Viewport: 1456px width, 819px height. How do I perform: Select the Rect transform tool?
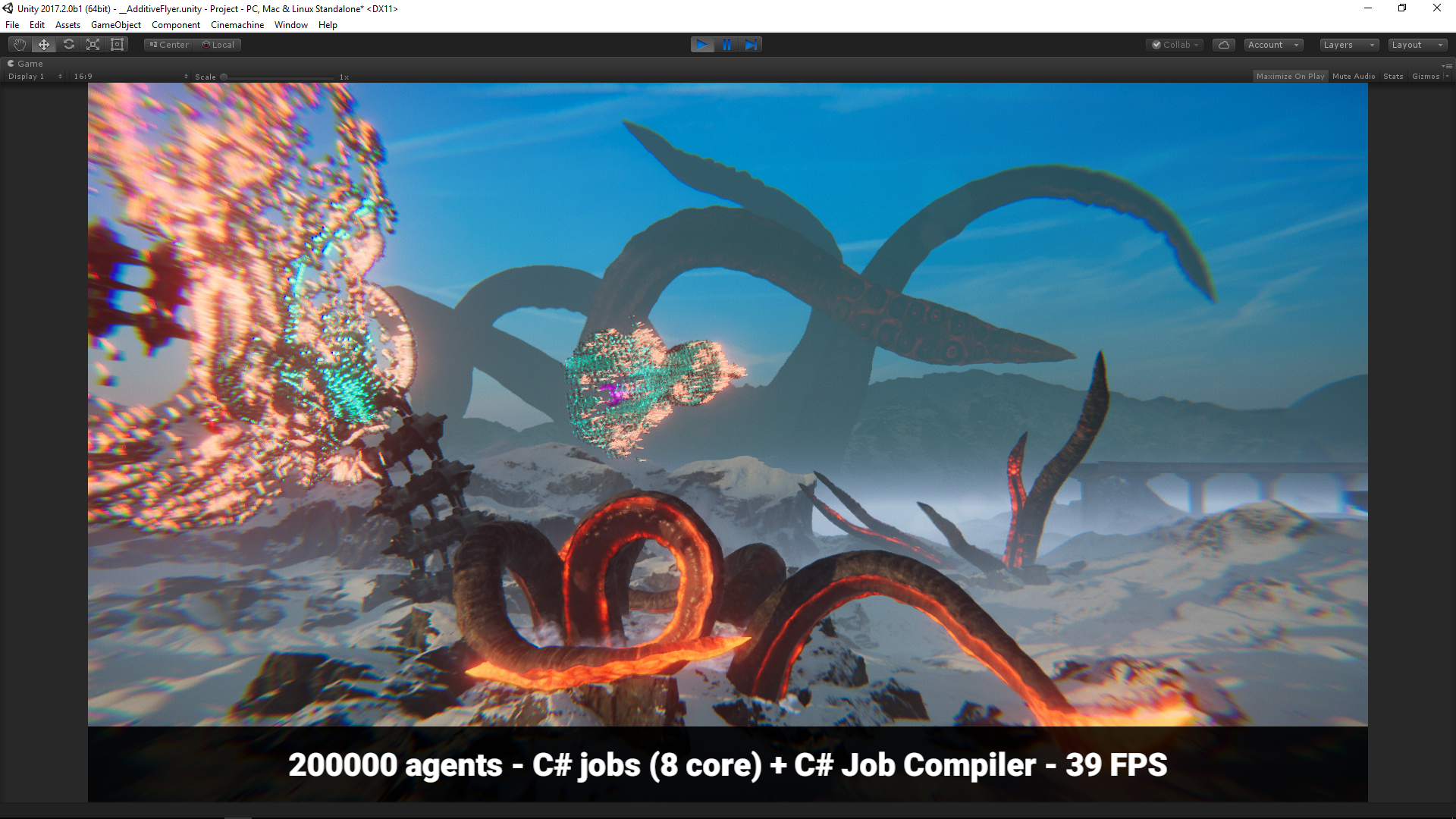point(117,45)
